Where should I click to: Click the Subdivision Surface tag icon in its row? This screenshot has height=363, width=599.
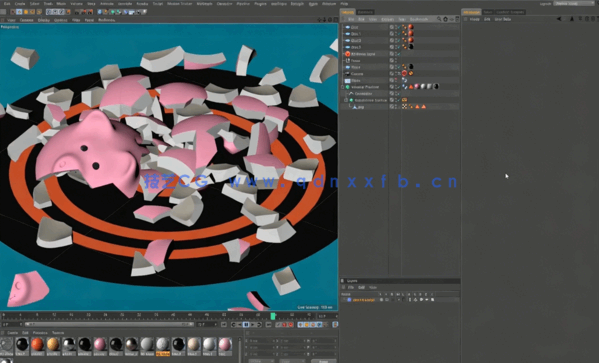point(404,100)
